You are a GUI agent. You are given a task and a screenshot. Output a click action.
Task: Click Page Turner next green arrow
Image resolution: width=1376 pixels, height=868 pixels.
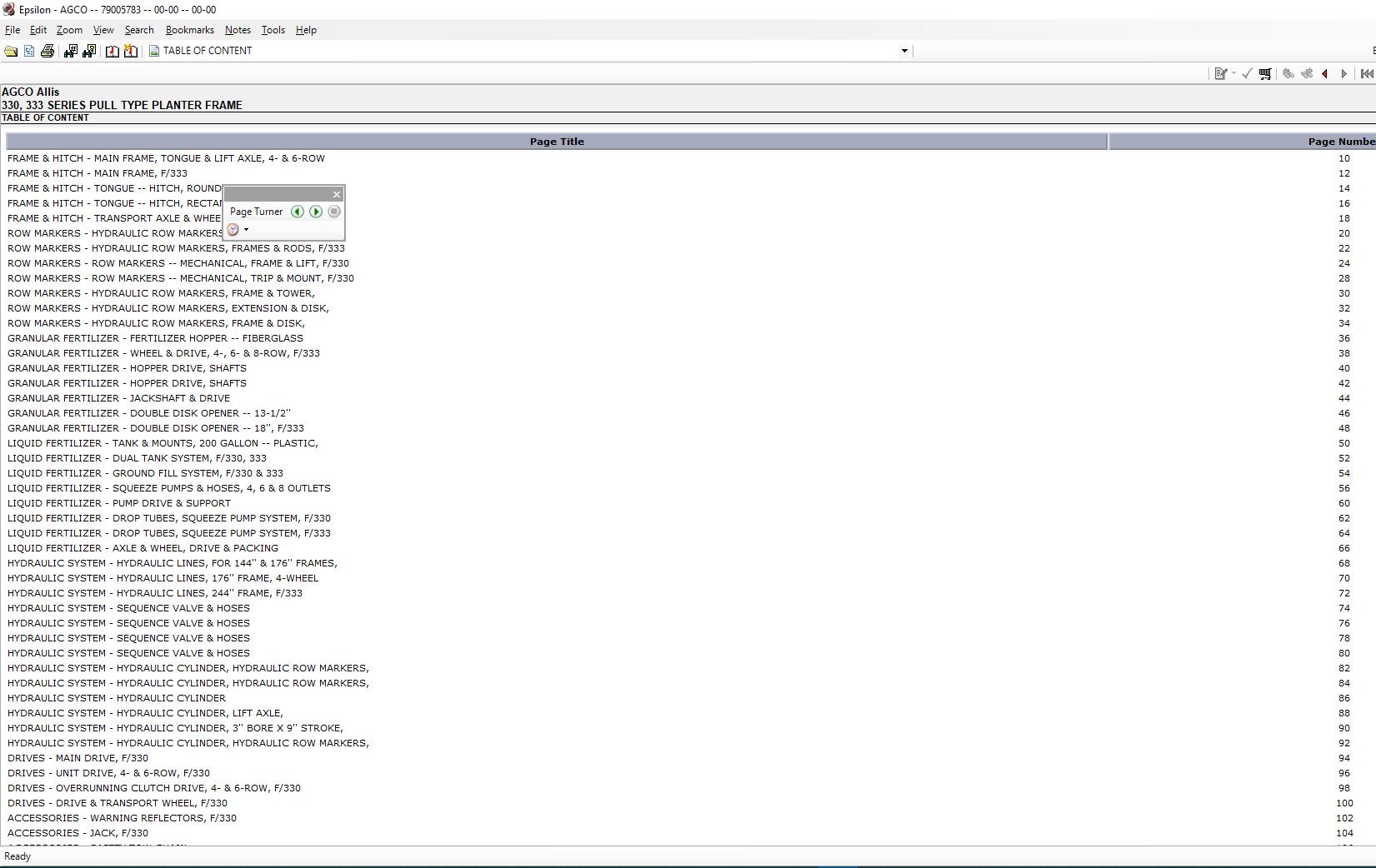(316, 212)
